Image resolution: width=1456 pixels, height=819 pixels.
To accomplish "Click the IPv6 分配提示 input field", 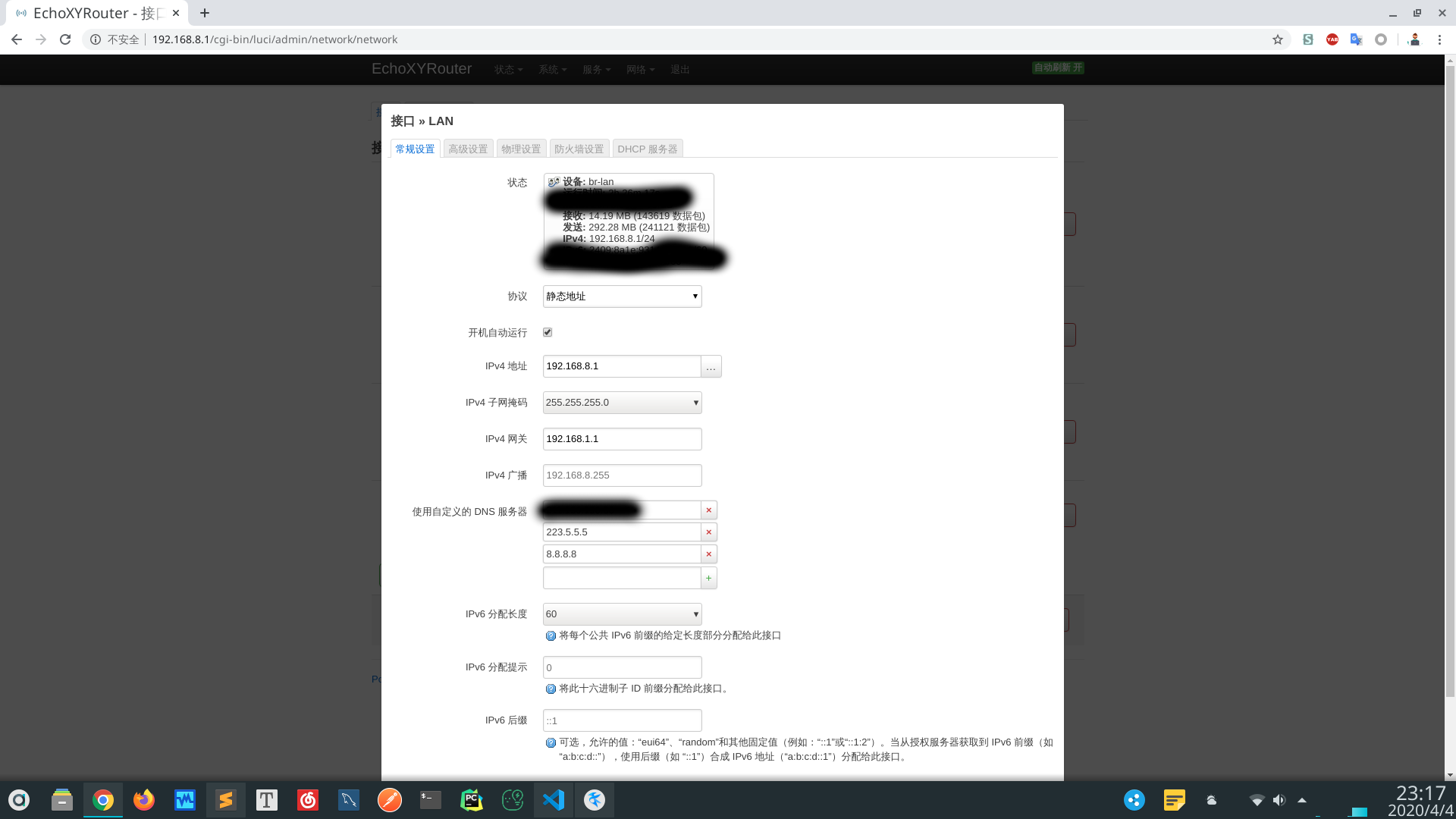I will point(622,667).
